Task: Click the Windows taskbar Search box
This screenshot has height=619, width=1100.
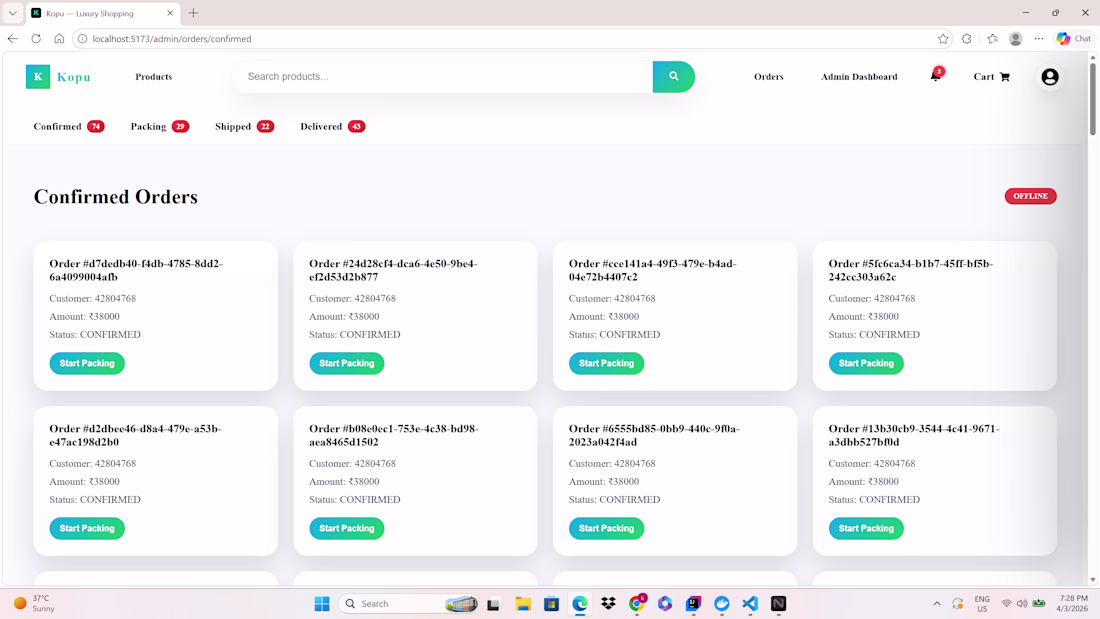Action: 409,604
